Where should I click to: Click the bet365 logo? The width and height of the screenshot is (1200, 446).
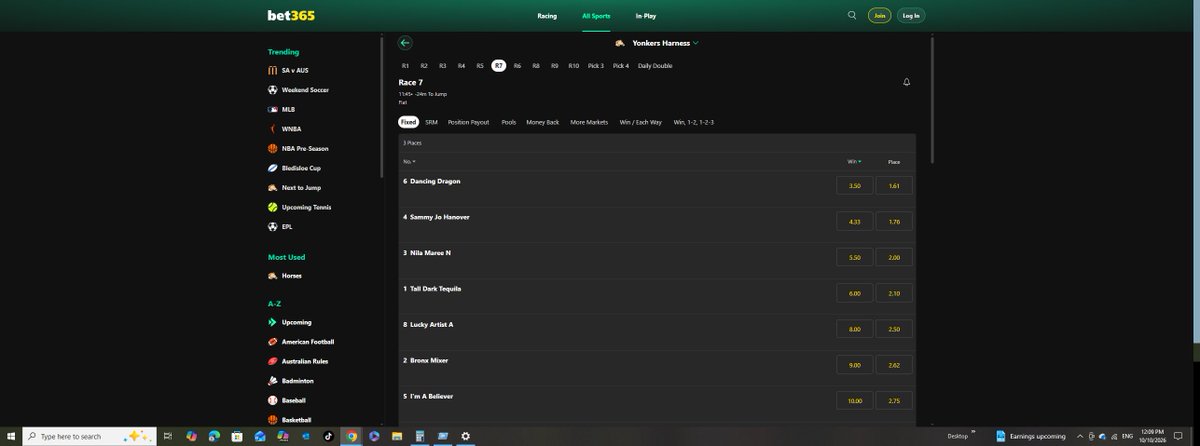pyautogui.click(x=291, y=15)
